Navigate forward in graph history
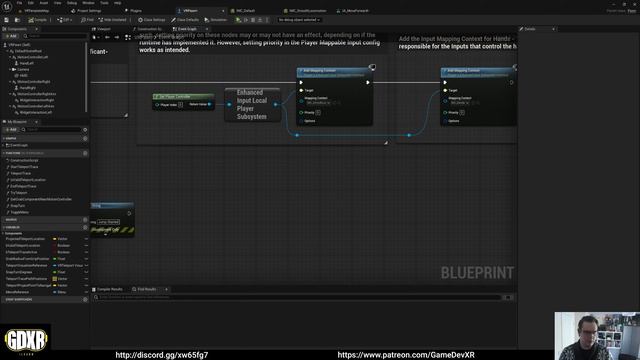This screenshot has width=640, height=360. (x=117, y=37)
